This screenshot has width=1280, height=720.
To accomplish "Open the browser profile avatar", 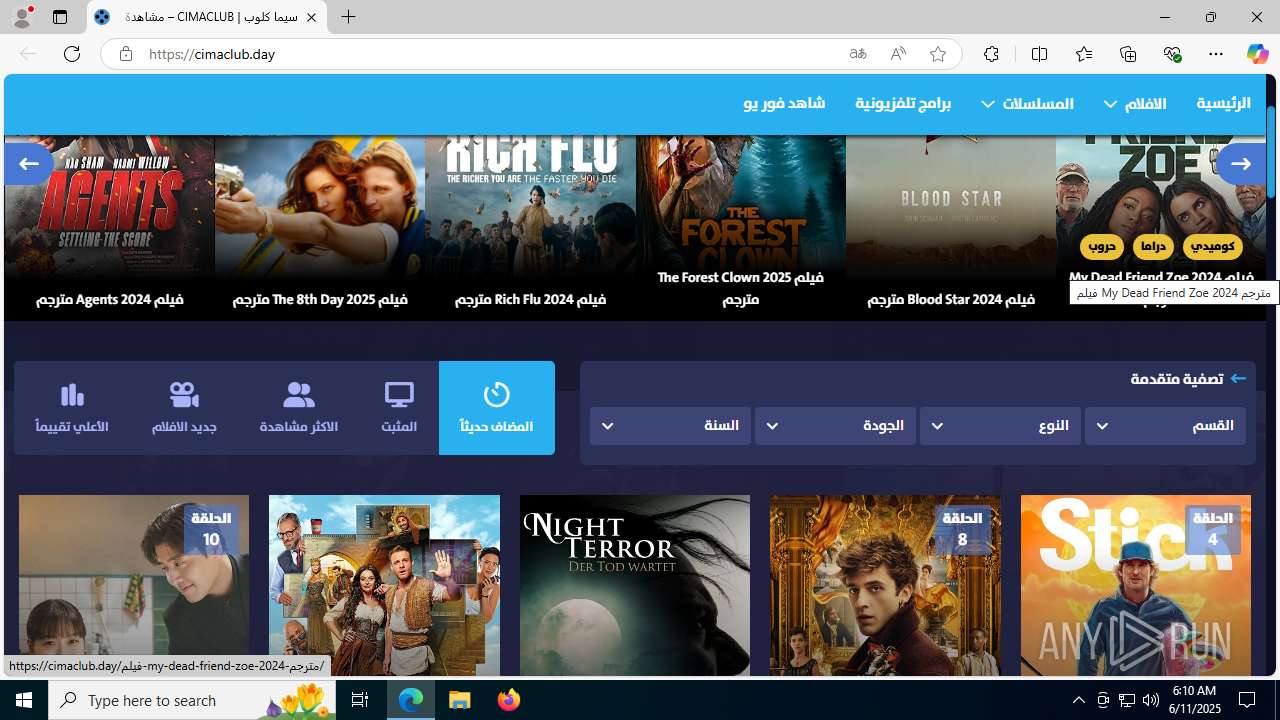I will click(22, 17).
